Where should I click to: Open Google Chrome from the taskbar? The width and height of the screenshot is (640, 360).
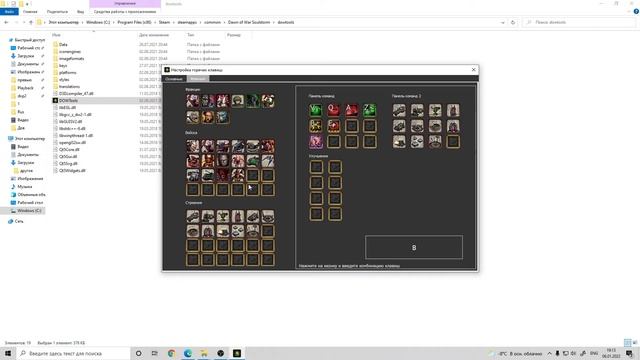point(171,353)
